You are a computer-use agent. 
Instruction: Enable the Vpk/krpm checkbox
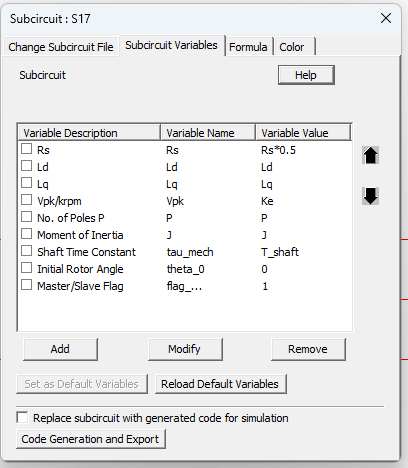(27, 200)
